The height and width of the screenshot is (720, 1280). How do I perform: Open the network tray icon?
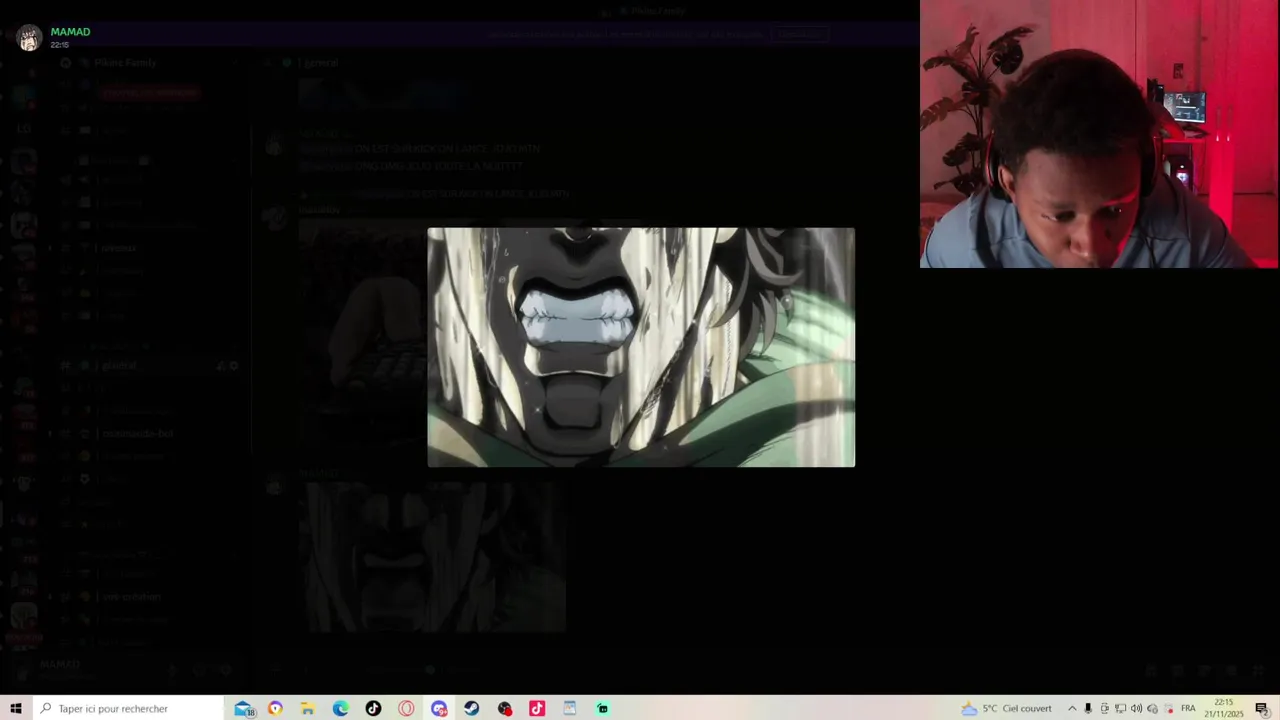click(x=1120, y=708)
